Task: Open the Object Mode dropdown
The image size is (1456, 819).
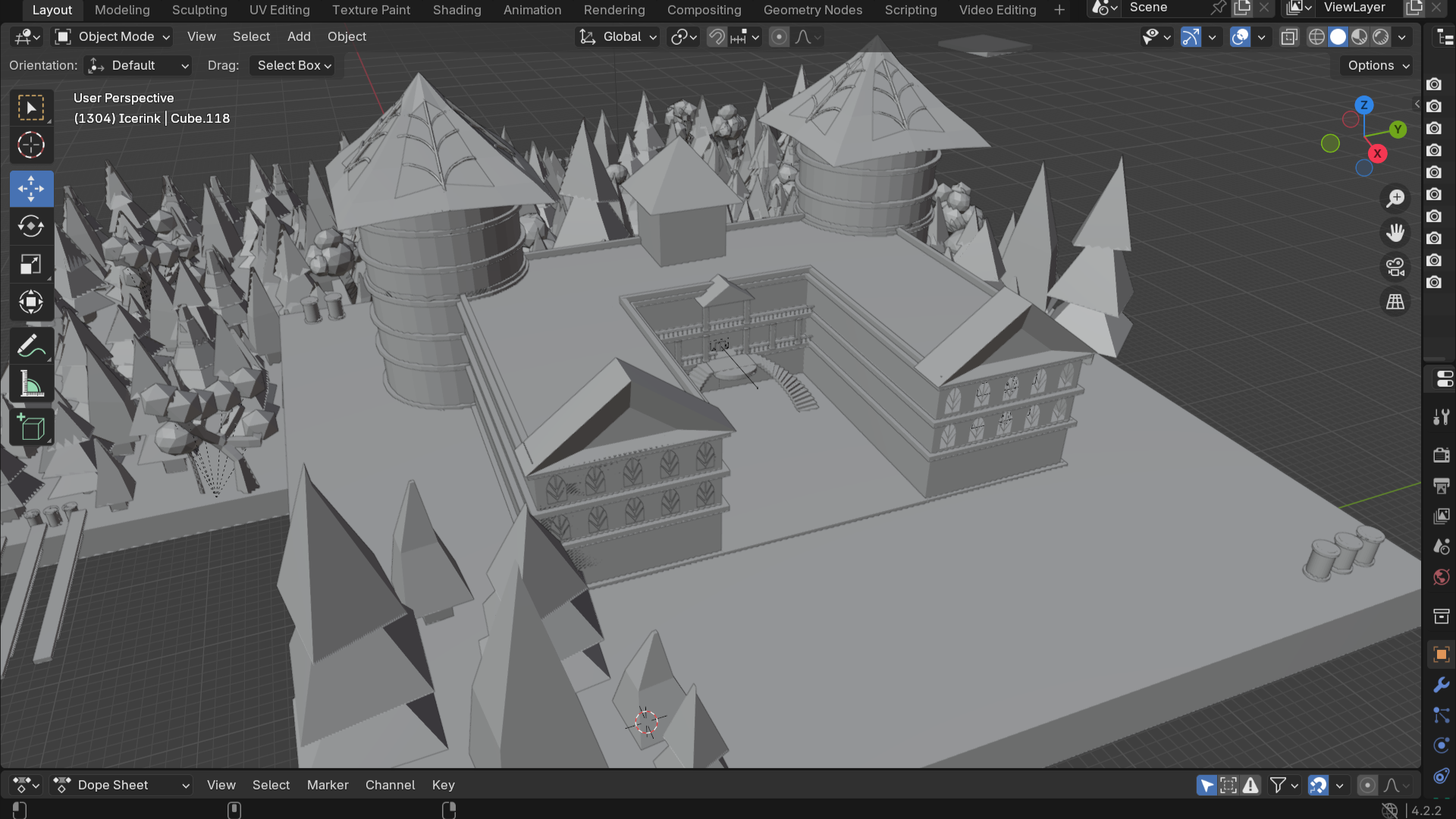Action: pyautogui.click(x=114, y=36)
